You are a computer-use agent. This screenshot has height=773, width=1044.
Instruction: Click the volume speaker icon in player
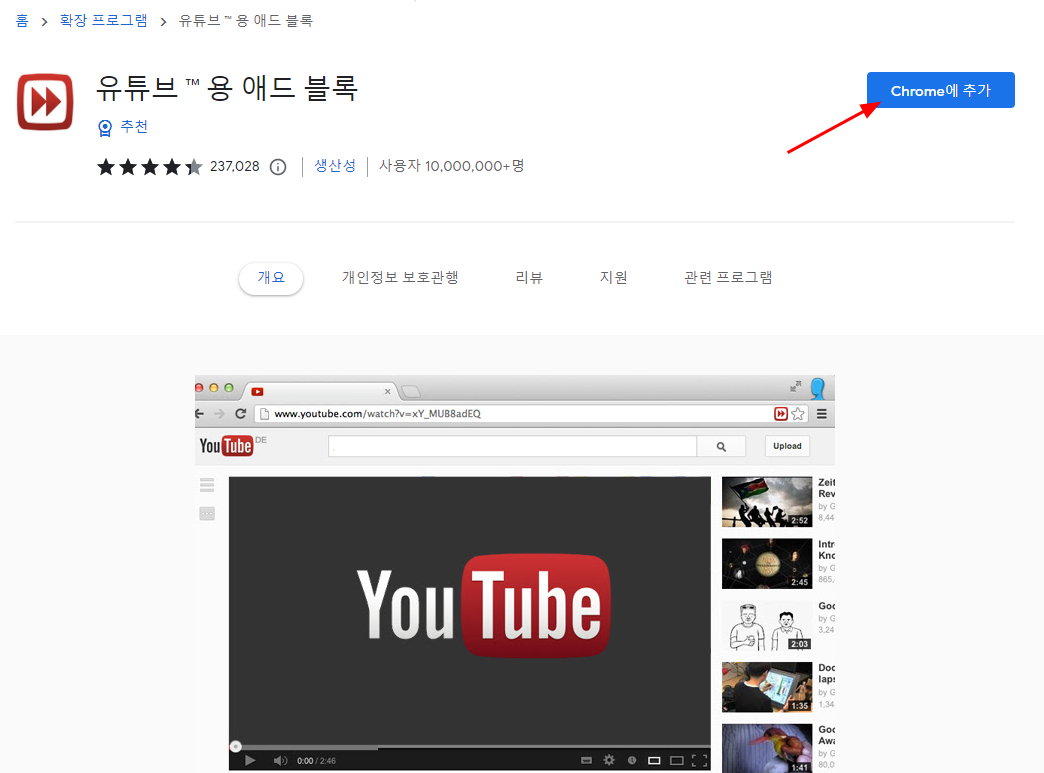(280, 760)
